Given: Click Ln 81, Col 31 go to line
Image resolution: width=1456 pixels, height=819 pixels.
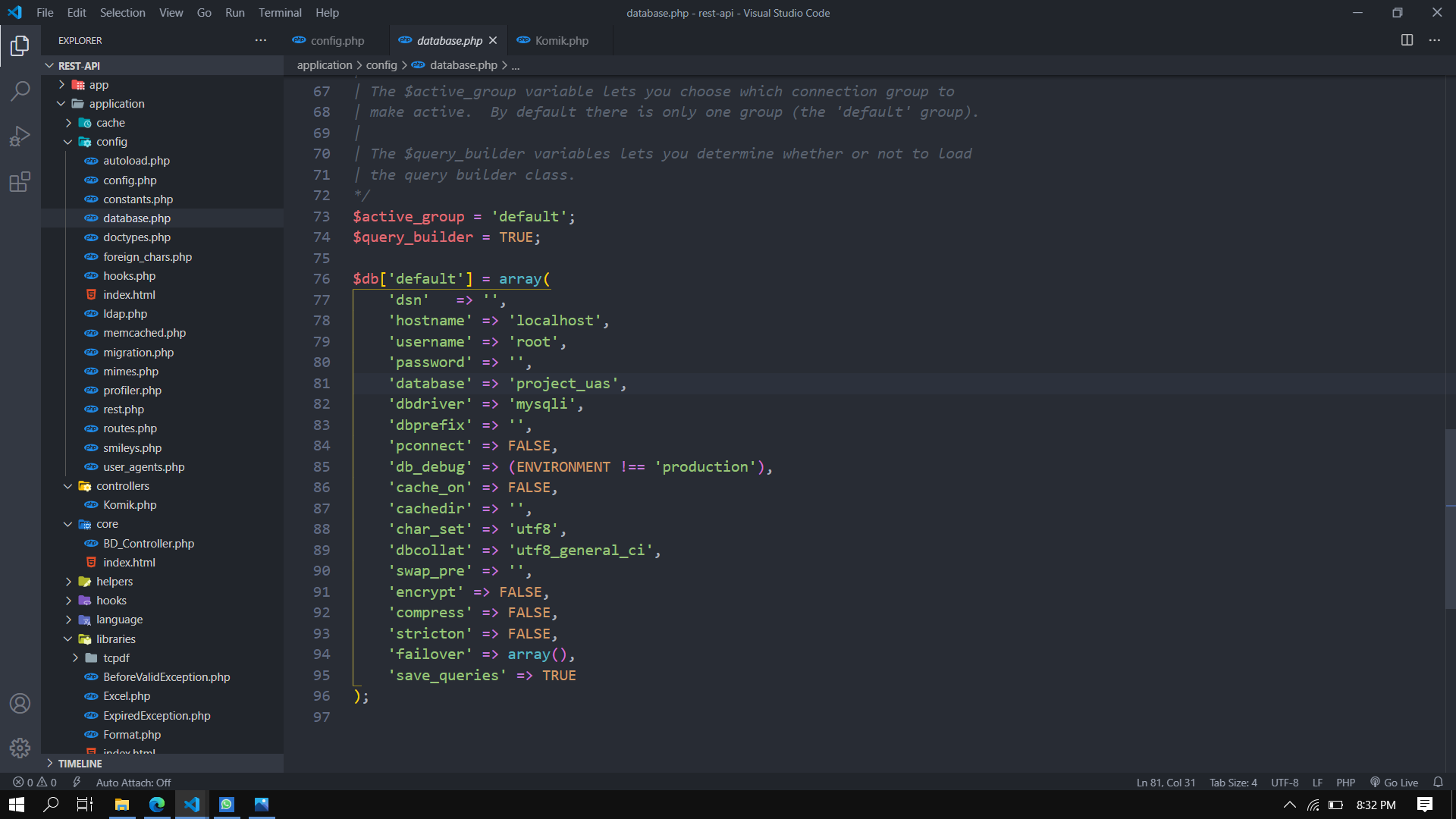Looking at the screenshot, I should click(1166, 782).
